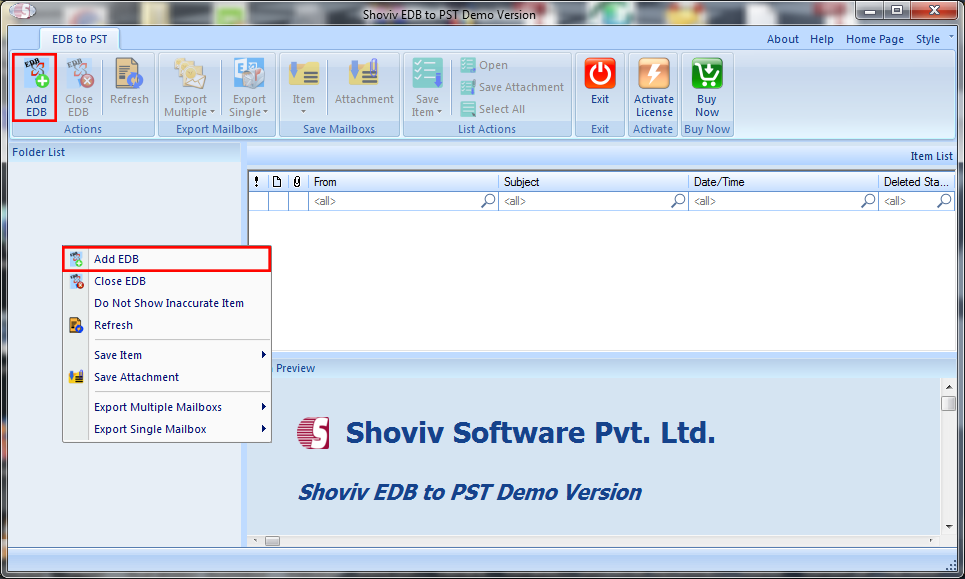Open Export Multiple mailboxes ribbon button
965x579 pixels.
(190, 87)
